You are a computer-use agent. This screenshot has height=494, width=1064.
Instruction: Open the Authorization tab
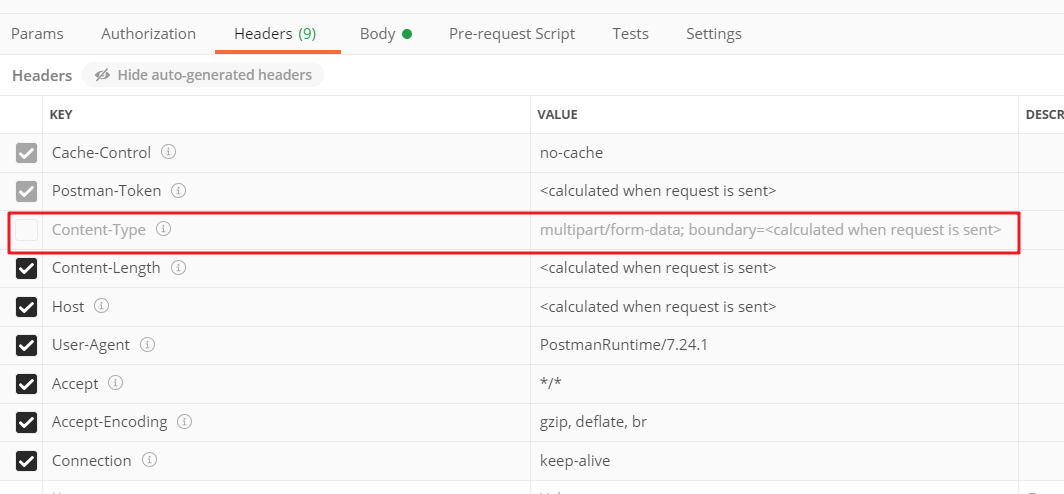coord(149,33)
